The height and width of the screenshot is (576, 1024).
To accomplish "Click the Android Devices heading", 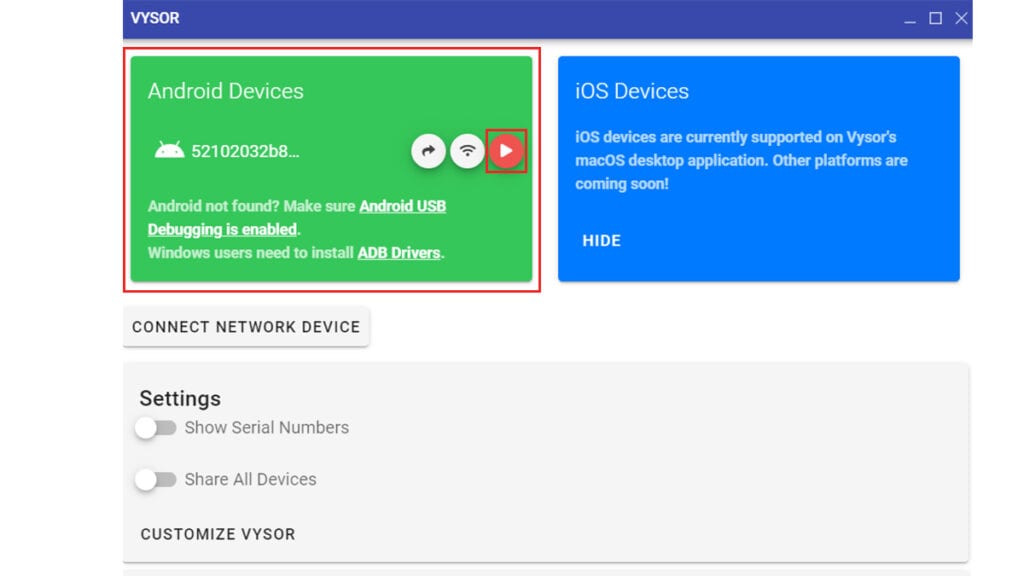I will click(225, 91).
